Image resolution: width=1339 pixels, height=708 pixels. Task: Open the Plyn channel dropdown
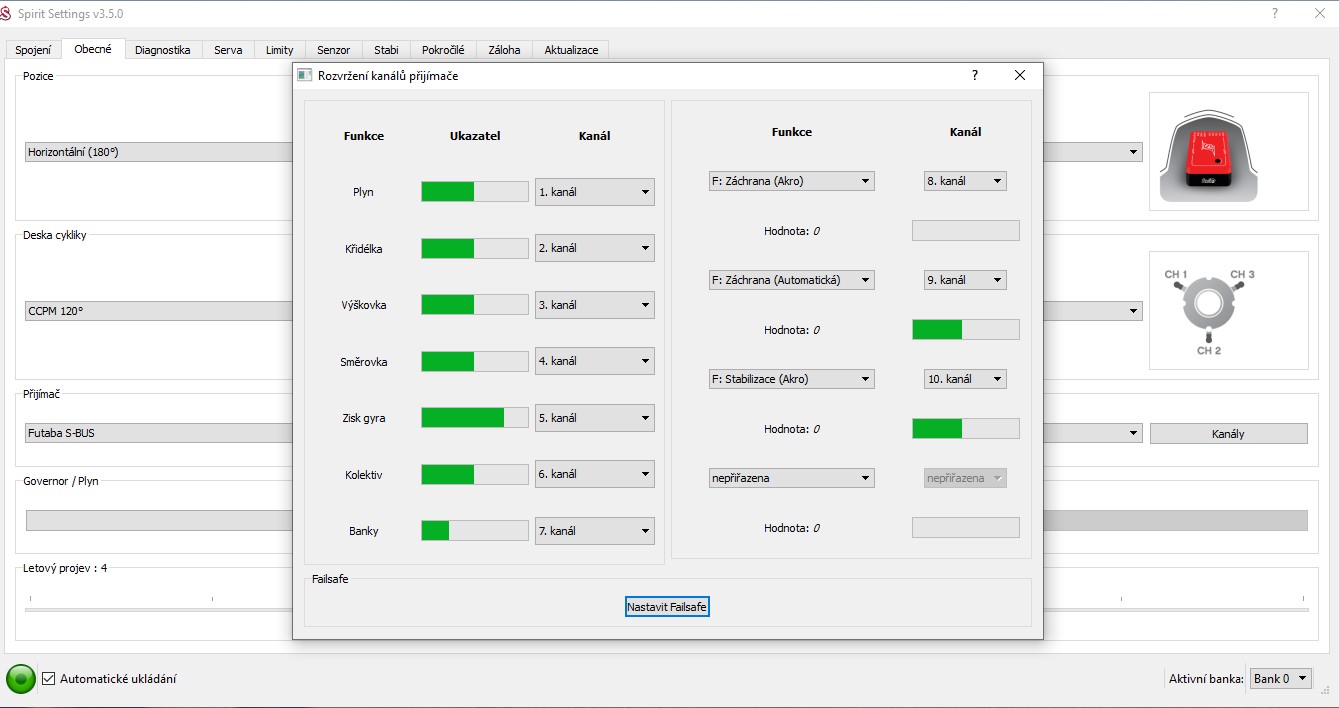click(x=594, y=192)
